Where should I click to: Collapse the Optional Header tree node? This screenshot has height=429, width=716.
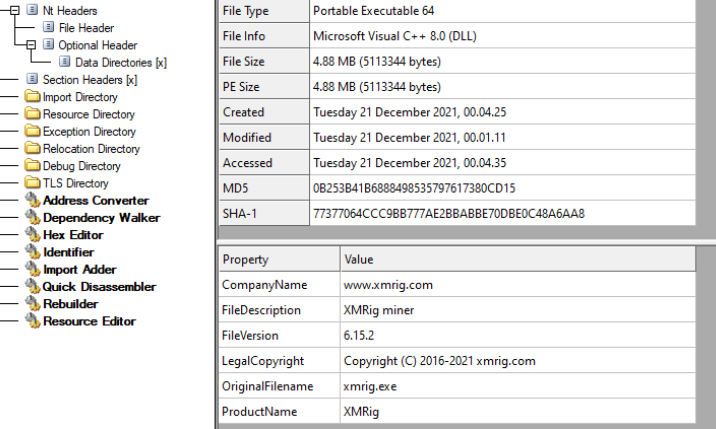[32, 45]
